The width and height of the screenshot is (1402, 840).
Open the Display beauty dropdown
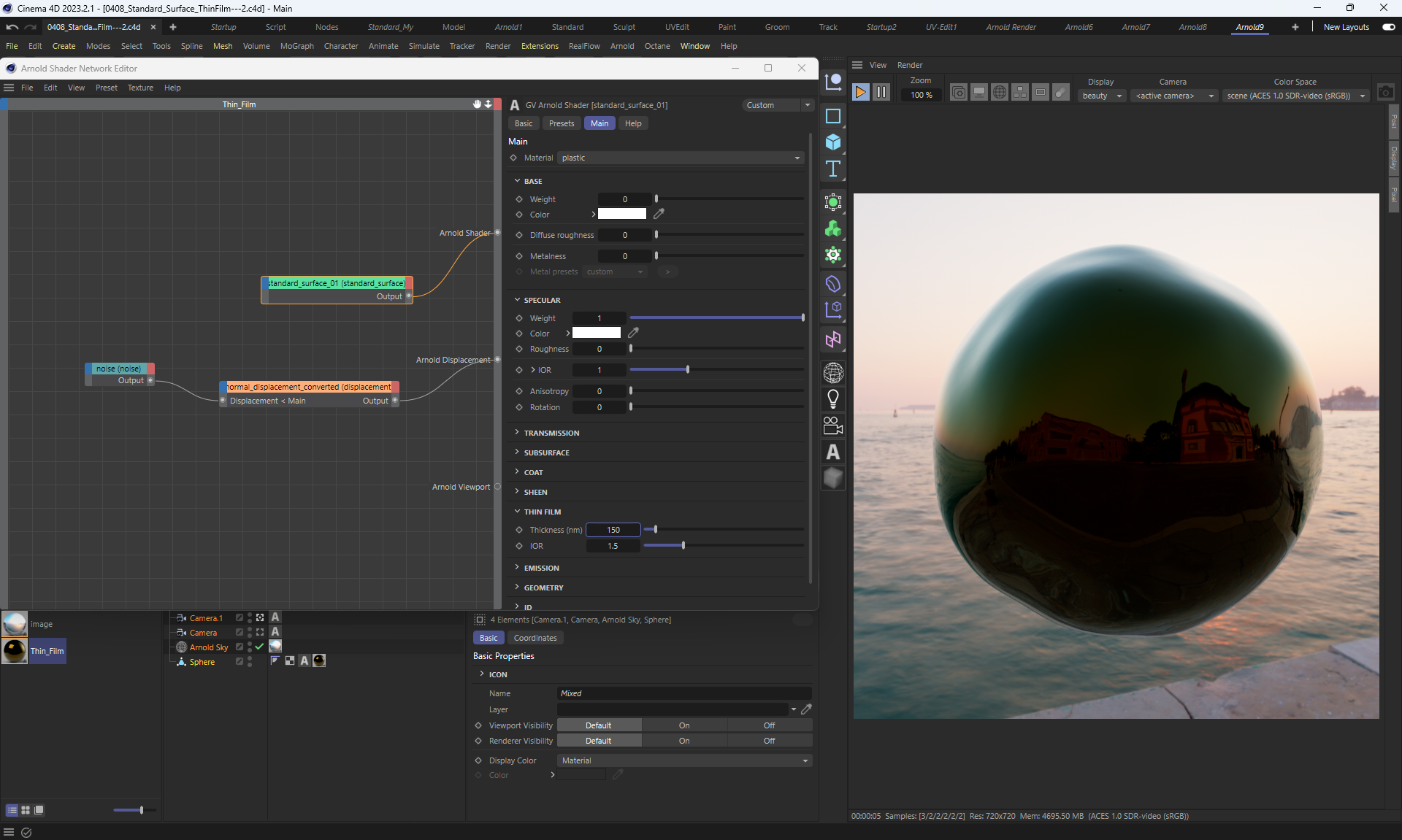pyautogui.click(x=1101, y=96)
